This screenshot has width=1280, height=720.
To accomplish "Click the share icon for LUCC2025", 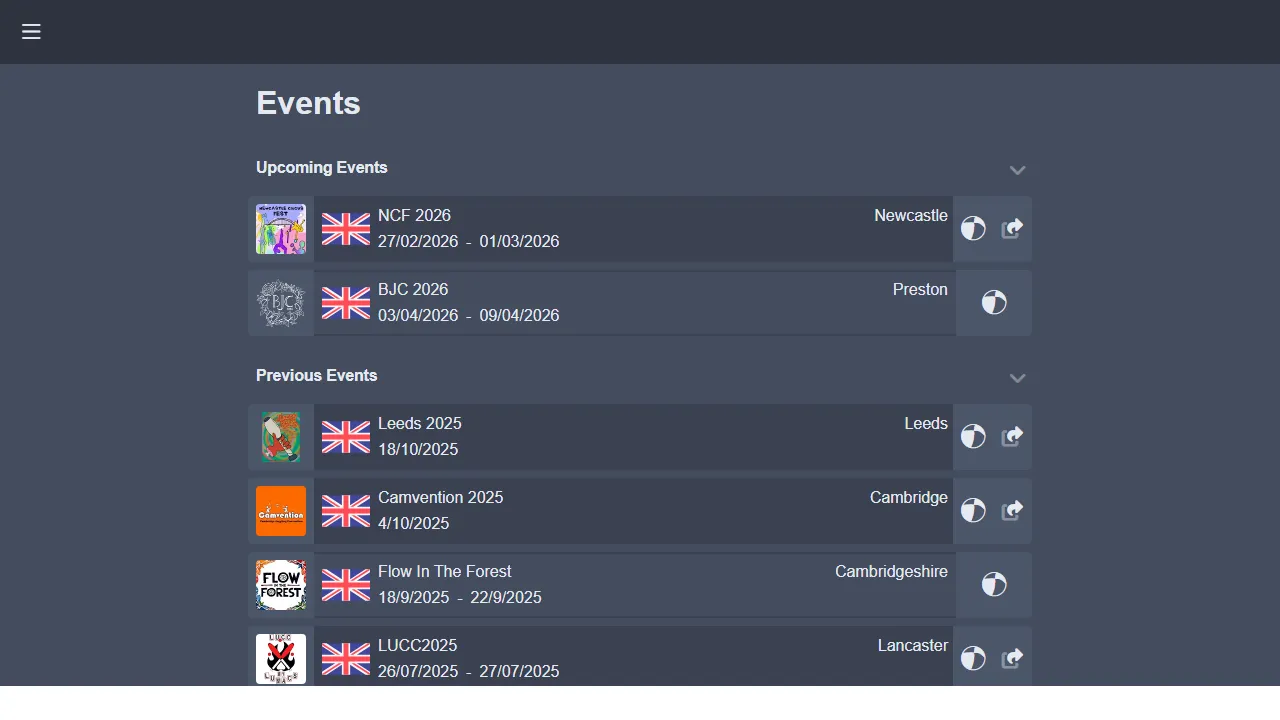I will [1012, 658].
